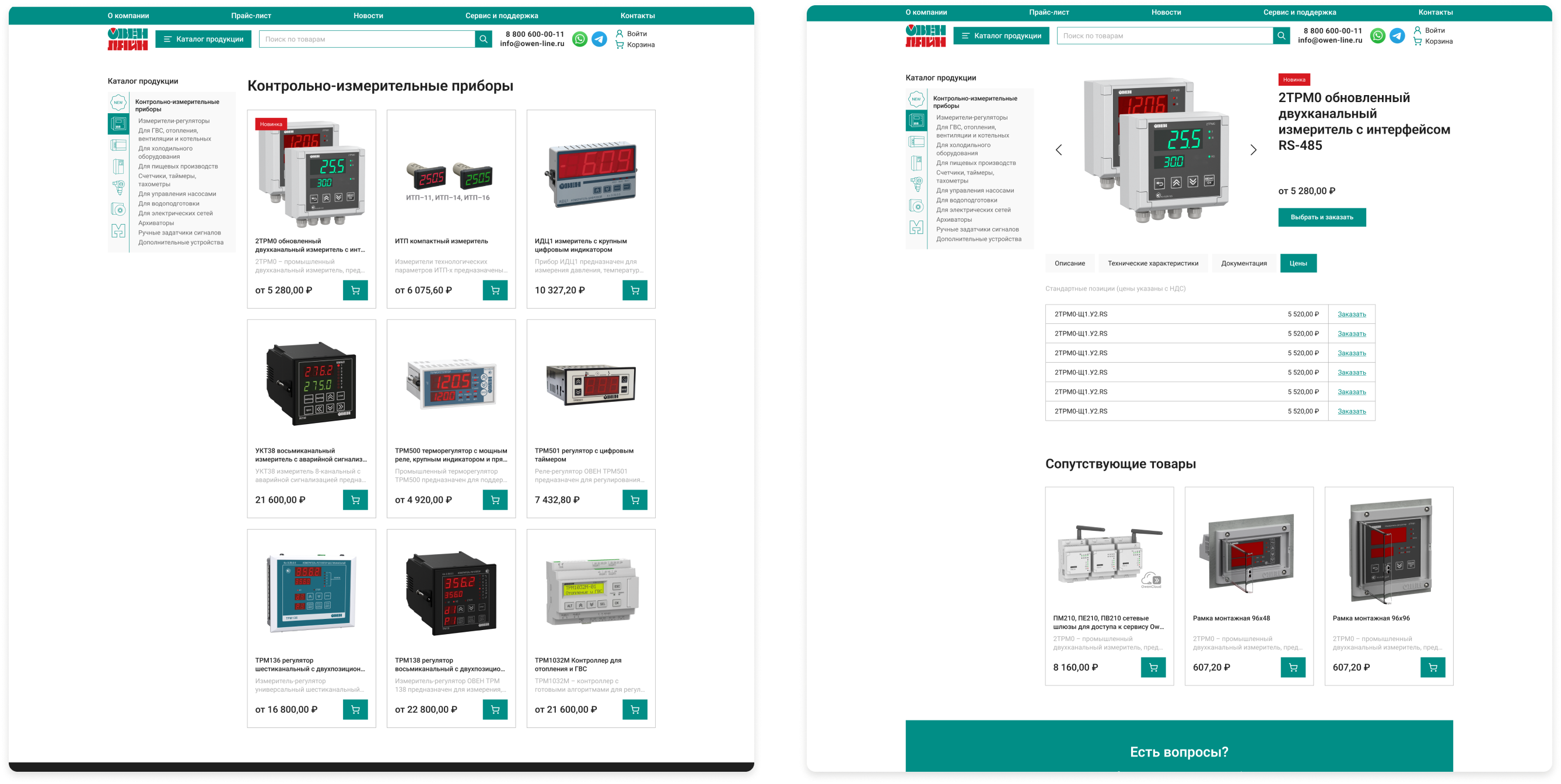Viewport: 1561px width, 784px height.
Task: Click search magnifier on the catalog page
Action: click(x=484, y=40)
